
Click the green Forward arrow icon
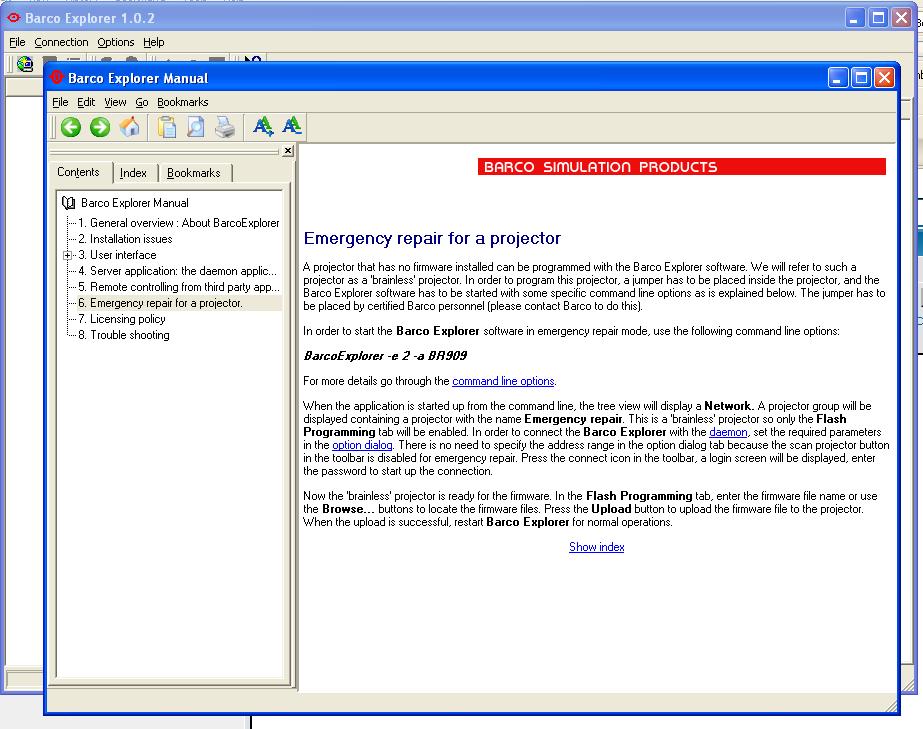pyautogui.click(x=100, y=127)
